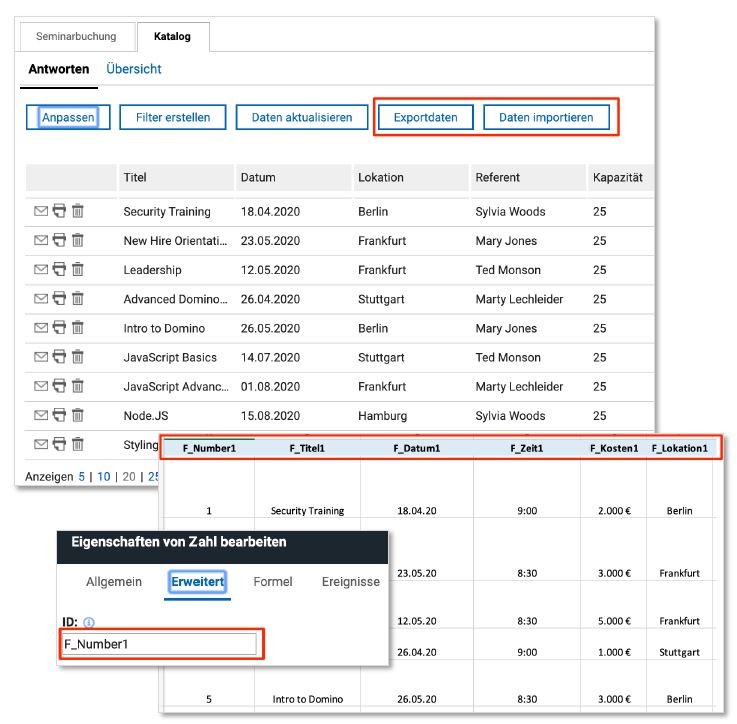The width and height of the screenshot is (737, 724).
Task: Printer icon for JavaScript Advanced row
Action: pos(59,386)
